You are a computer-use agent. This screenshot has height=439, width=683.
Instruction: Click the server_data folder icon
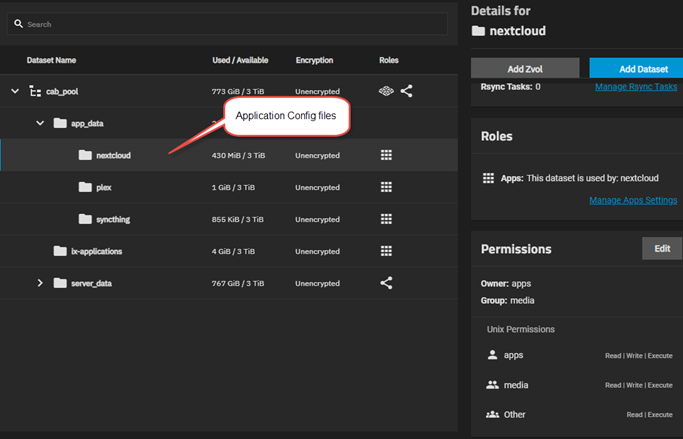point(60,283)
